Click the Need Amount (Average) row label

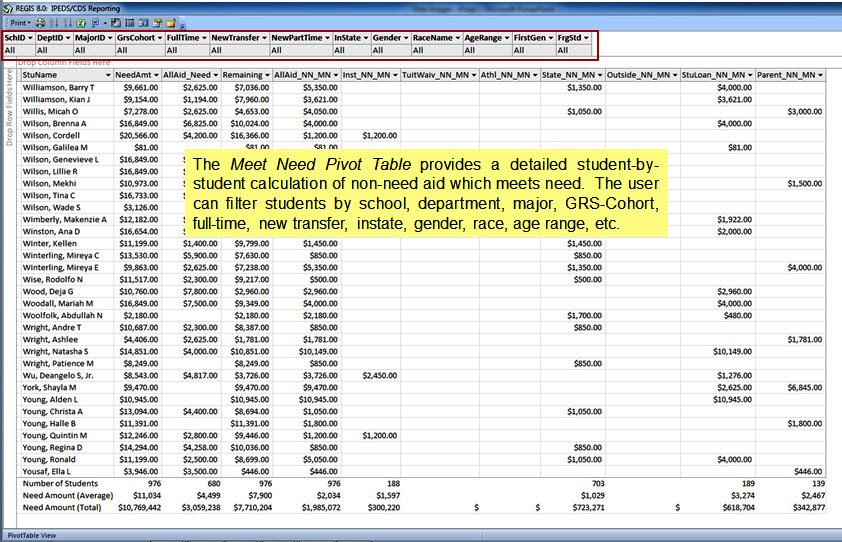pos(68,495)
